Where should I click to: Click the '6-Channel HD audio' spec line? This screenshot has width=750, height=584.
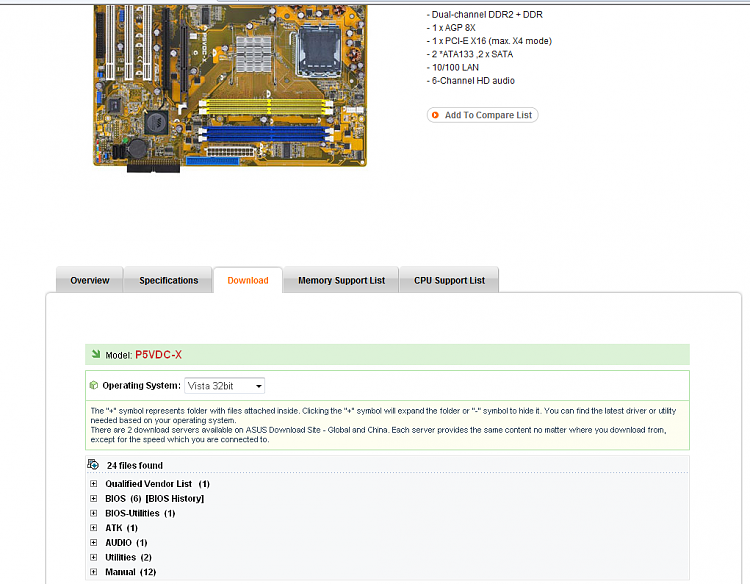(471, 80)
